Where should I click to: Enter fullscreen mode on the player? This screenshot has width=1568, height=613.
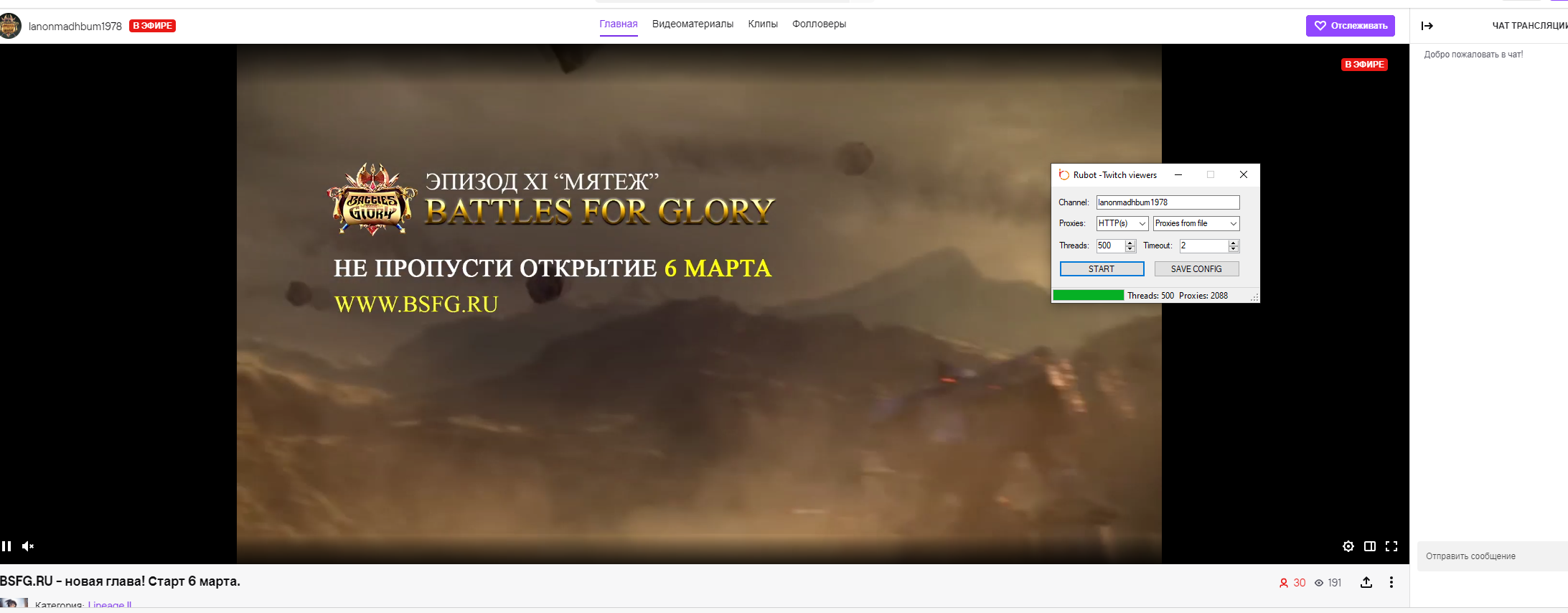point(1391,546)
